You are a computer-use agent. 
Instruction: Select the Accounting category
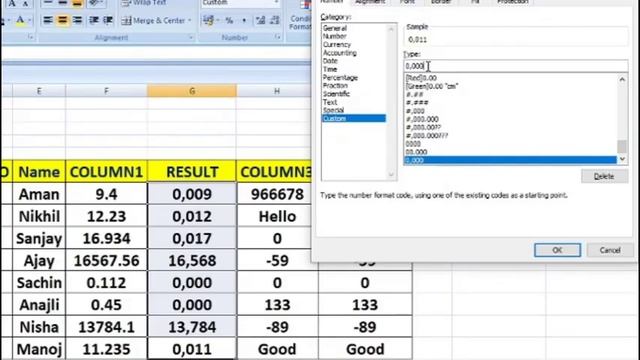[340, 53]
